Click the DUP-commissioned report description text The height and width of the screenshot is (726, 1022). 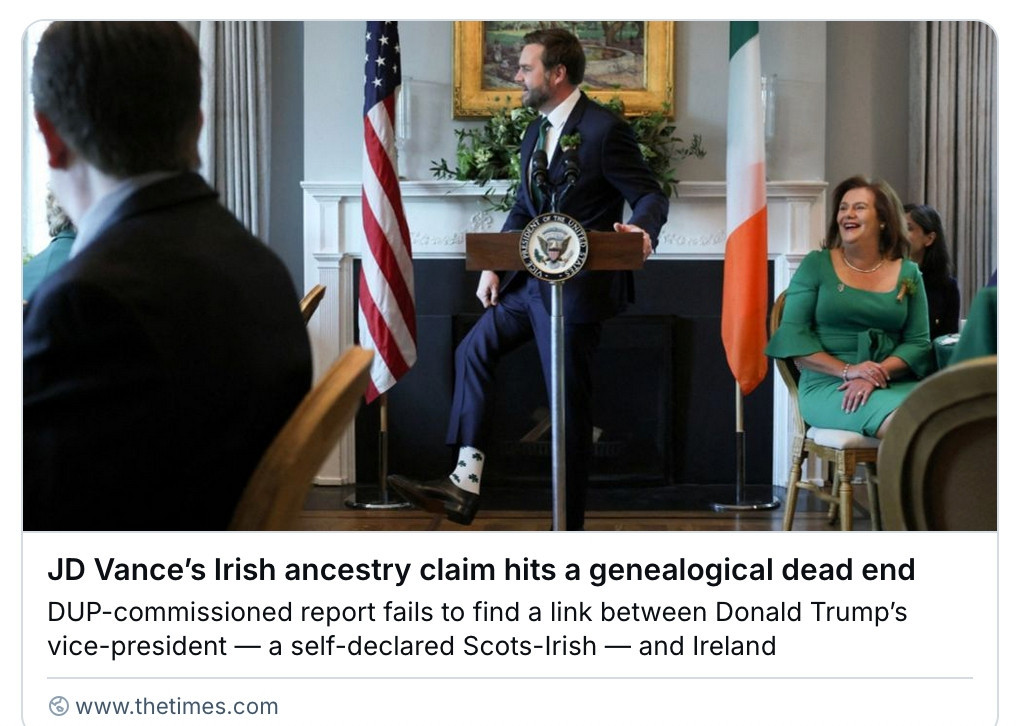[477, 629]
